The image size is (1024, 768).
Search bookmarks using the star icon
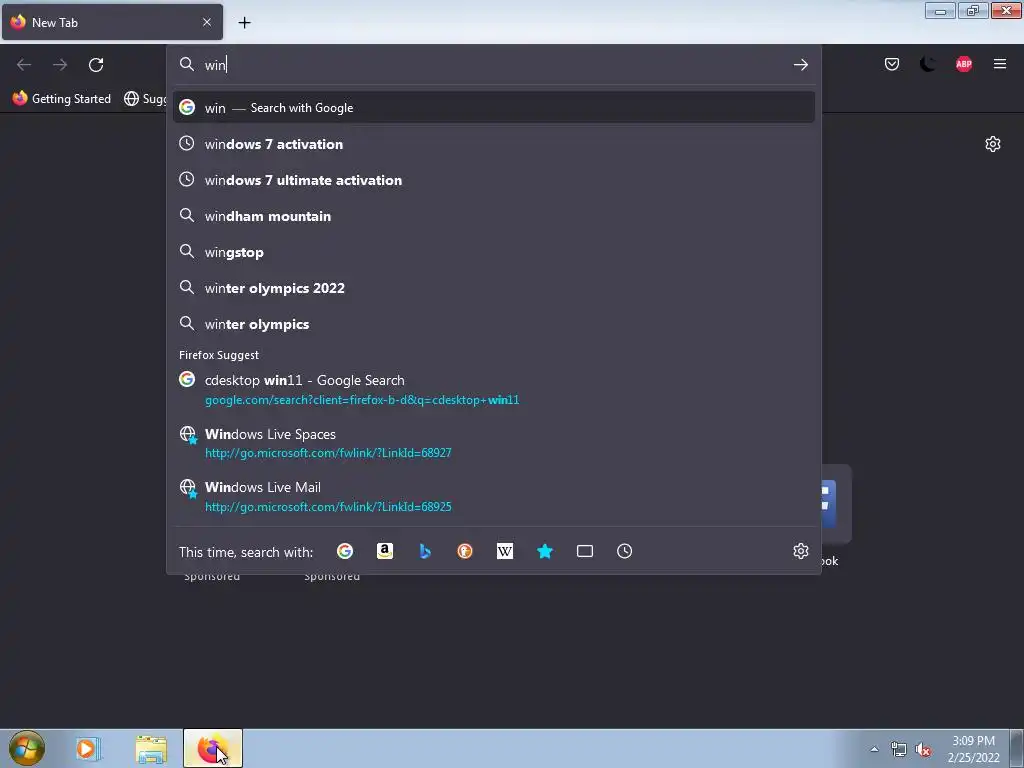coord(545,551)
